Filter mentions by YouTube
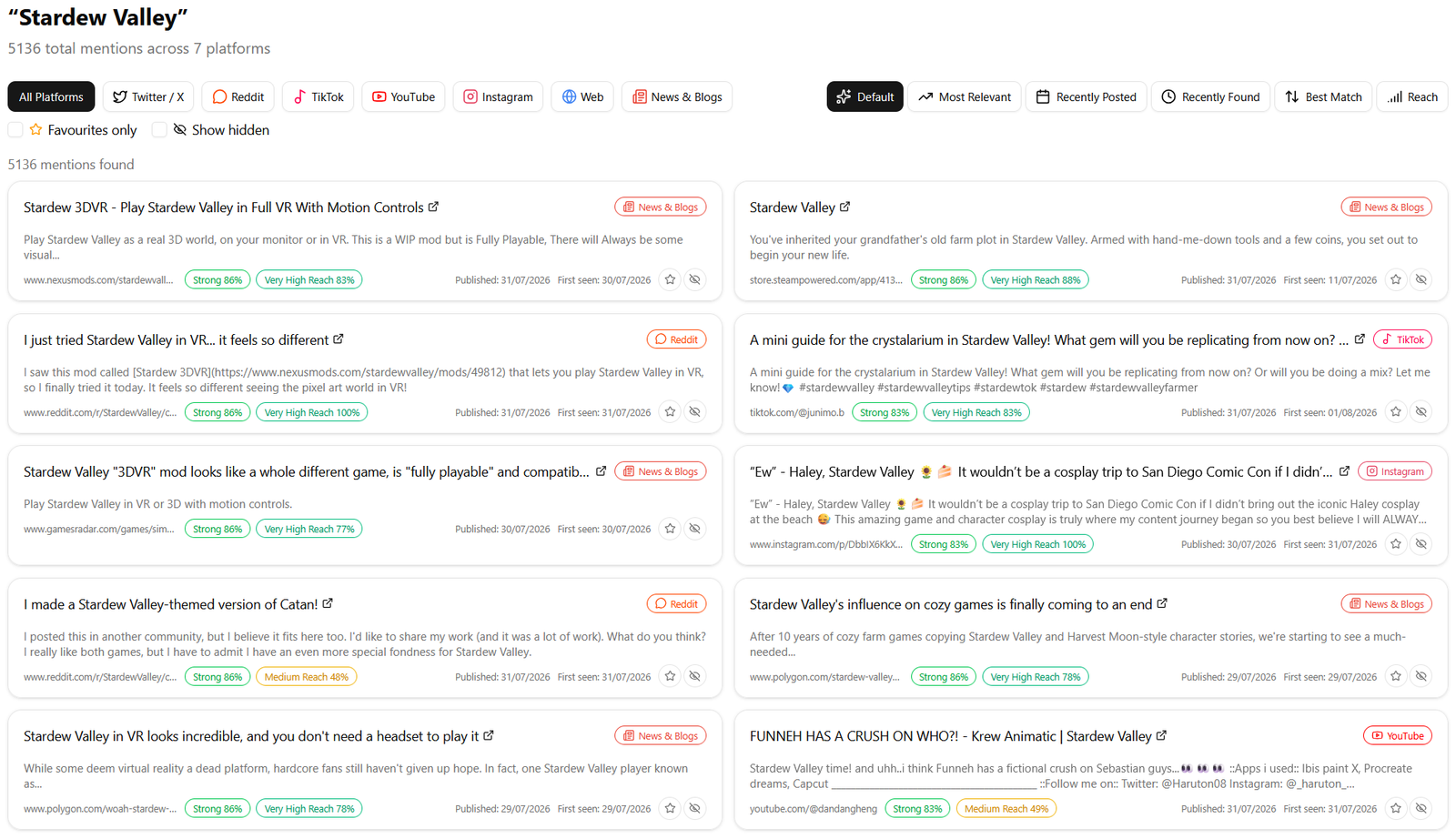Viewport: 1456px width, 839px height. (403, 96)
